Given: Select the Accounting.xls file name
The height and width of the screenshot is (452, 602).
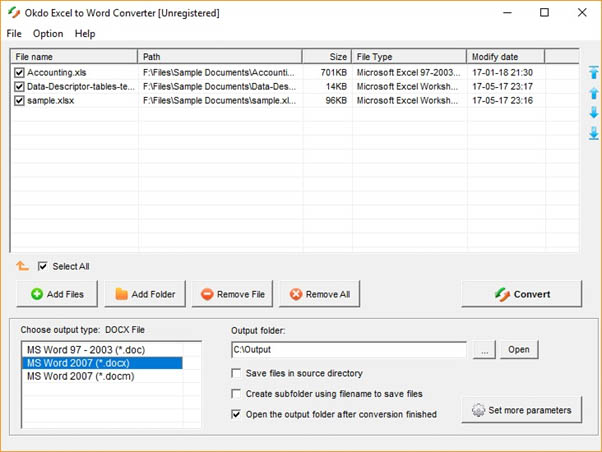Looking at the screenshot, I should (x=57, y=73).
